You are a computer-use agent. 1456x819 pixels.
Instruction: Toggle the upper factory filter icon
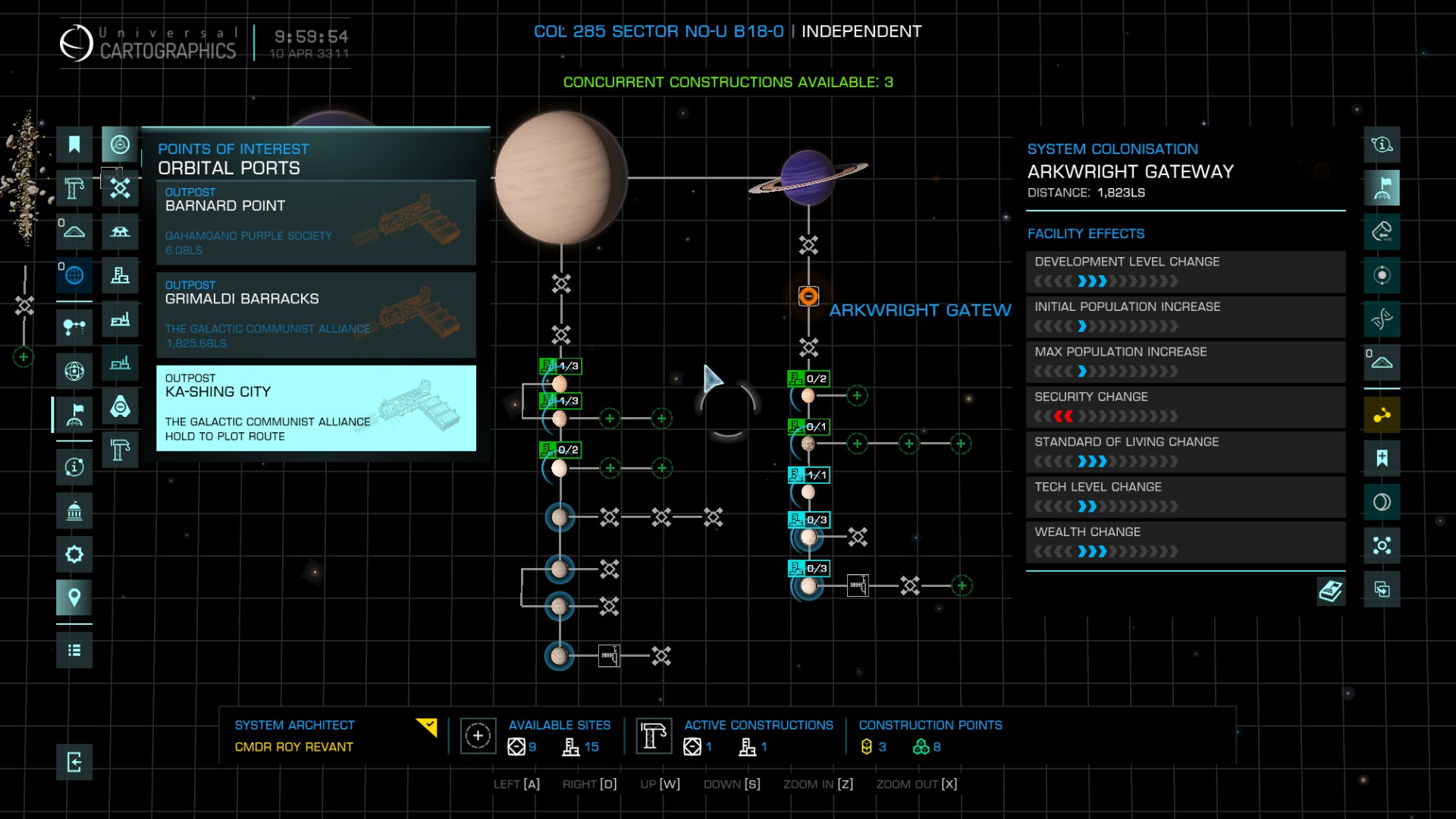(x=120, y=319)
